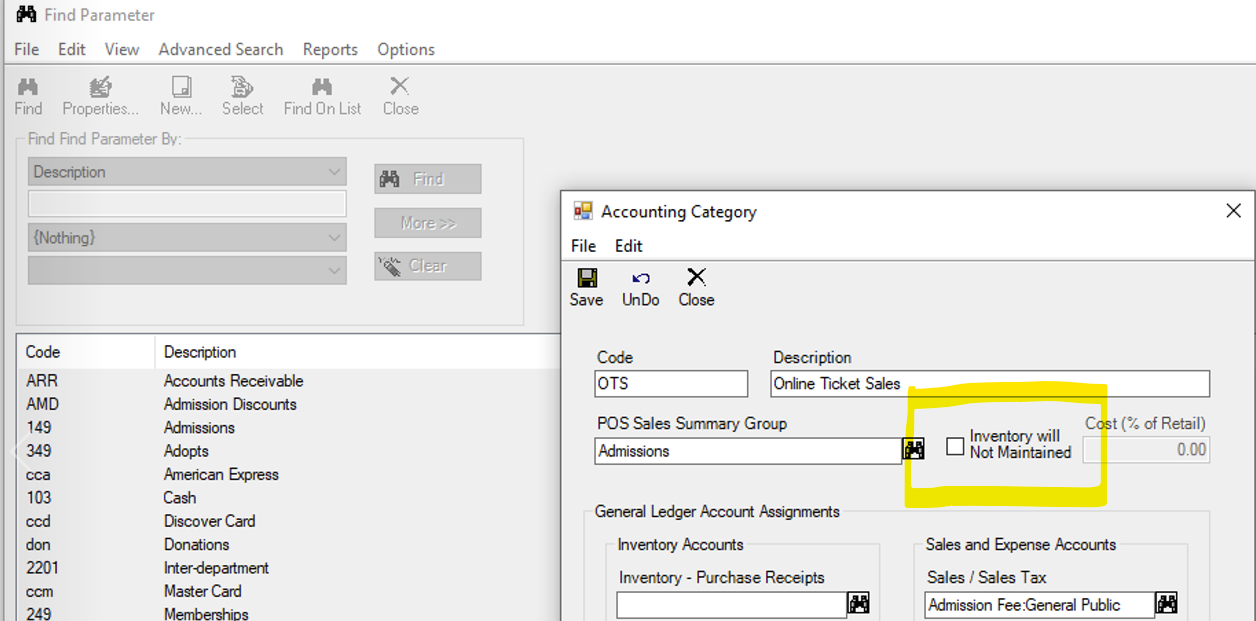Click the More >> button

point(428,223)
